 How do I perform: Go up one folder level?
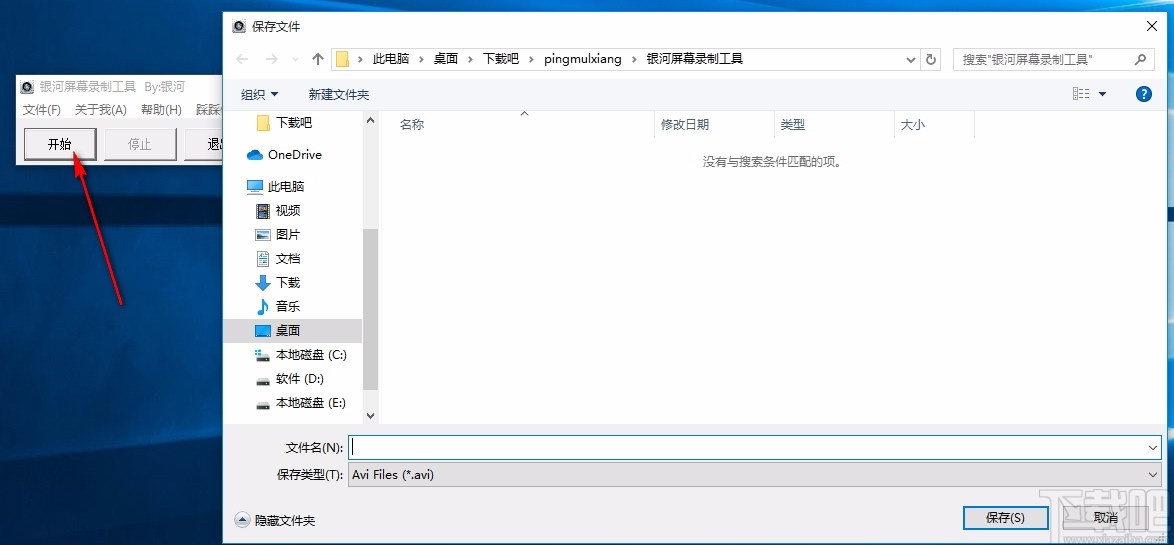pos(318,59)
